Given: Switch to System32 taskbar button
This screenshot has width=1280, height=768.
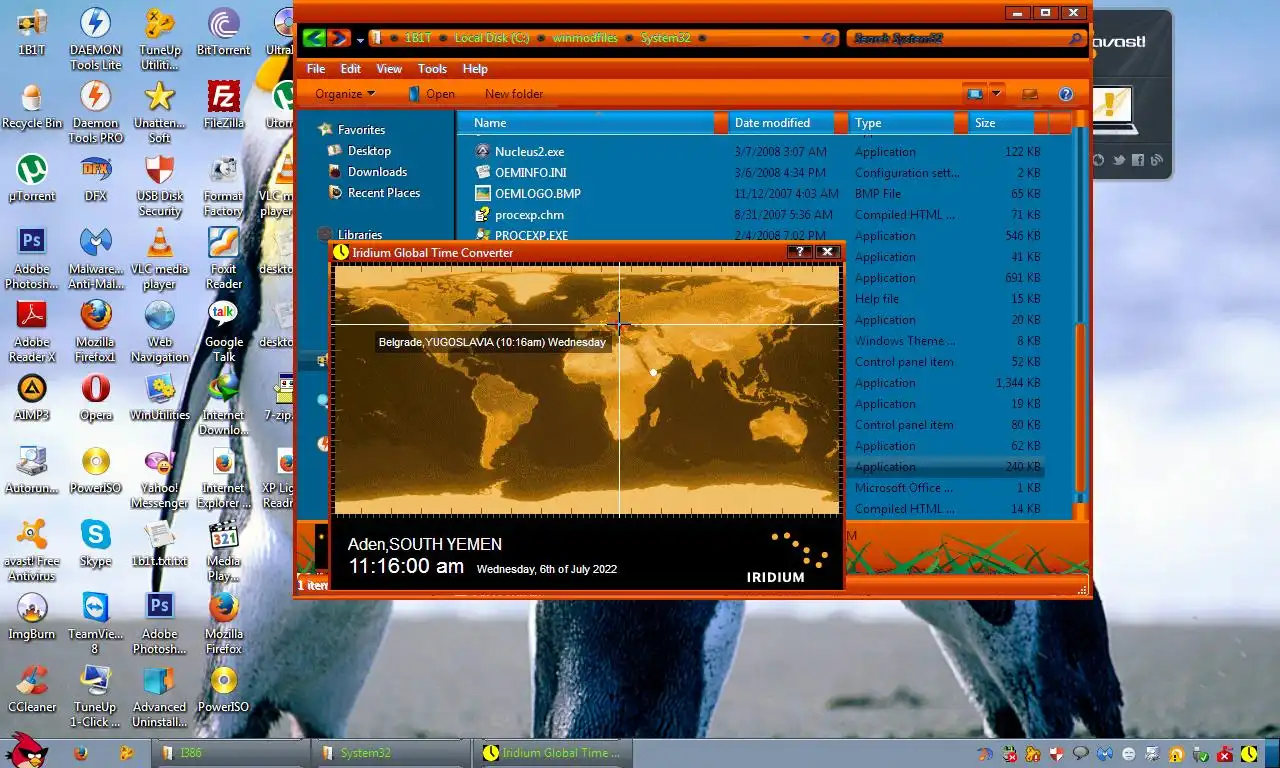Looking at the screenshot, I should pyautogui.click(x=390, y=753).
